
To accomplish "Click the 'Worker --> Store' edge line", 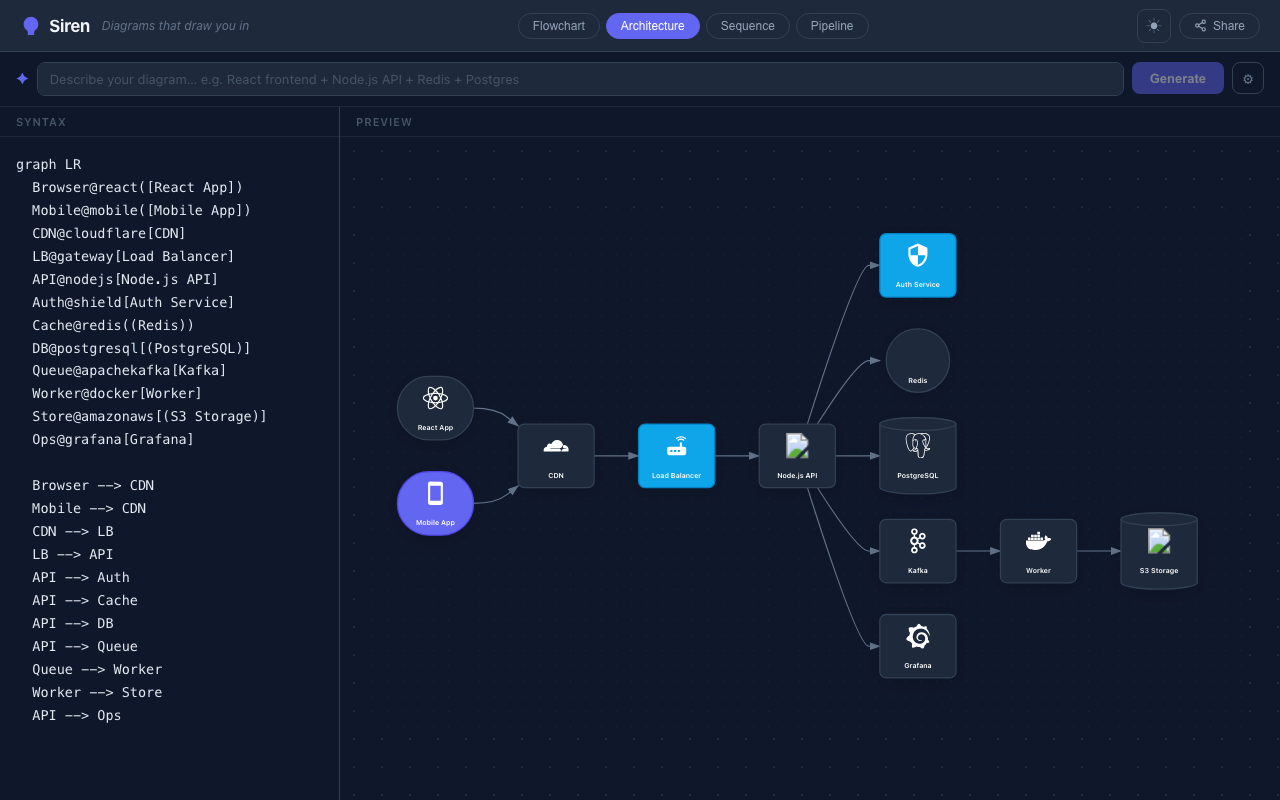I will click(x=97, y=692).
